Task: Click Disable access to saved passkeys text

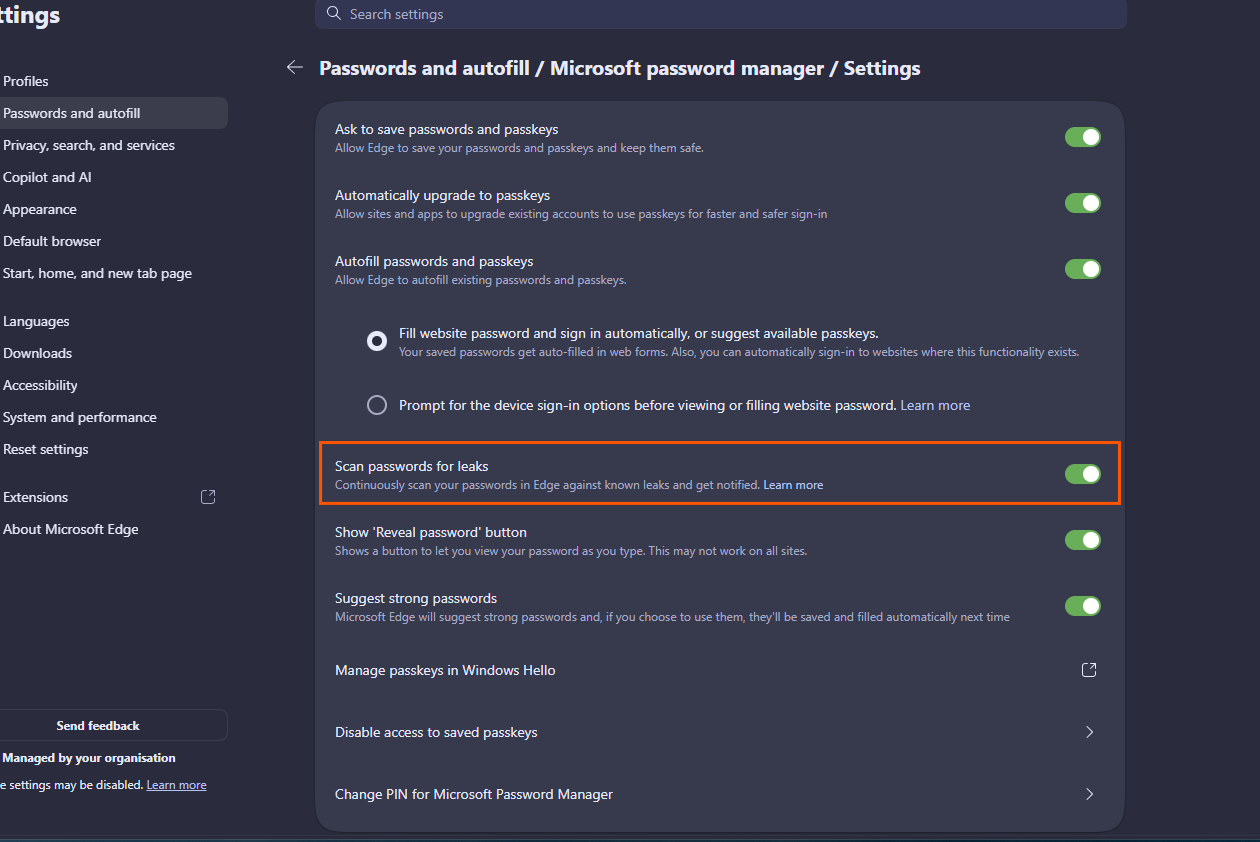Action: pyautogui.click(x=436, y=732)
